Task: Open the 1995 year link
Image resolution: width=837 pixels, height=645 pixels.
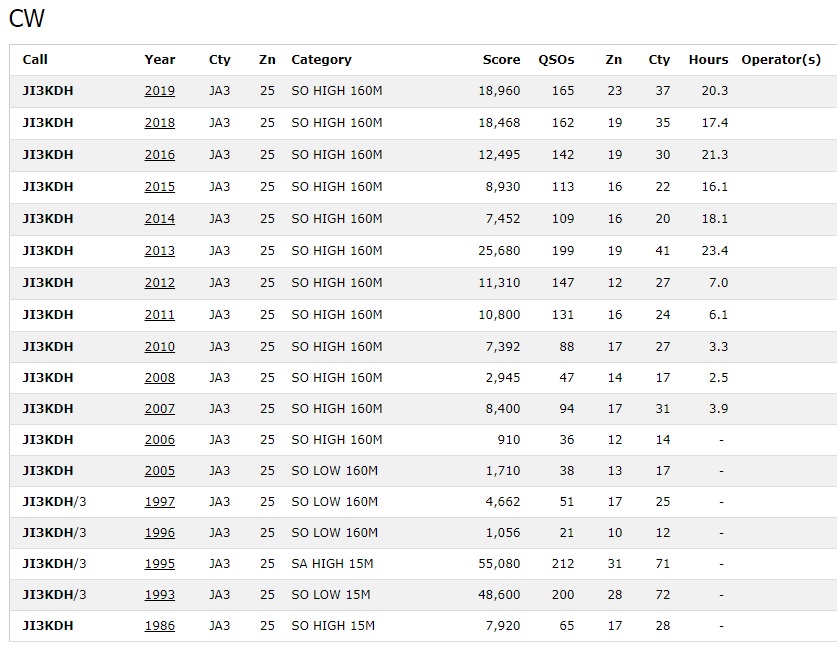Action: [160, 564]
